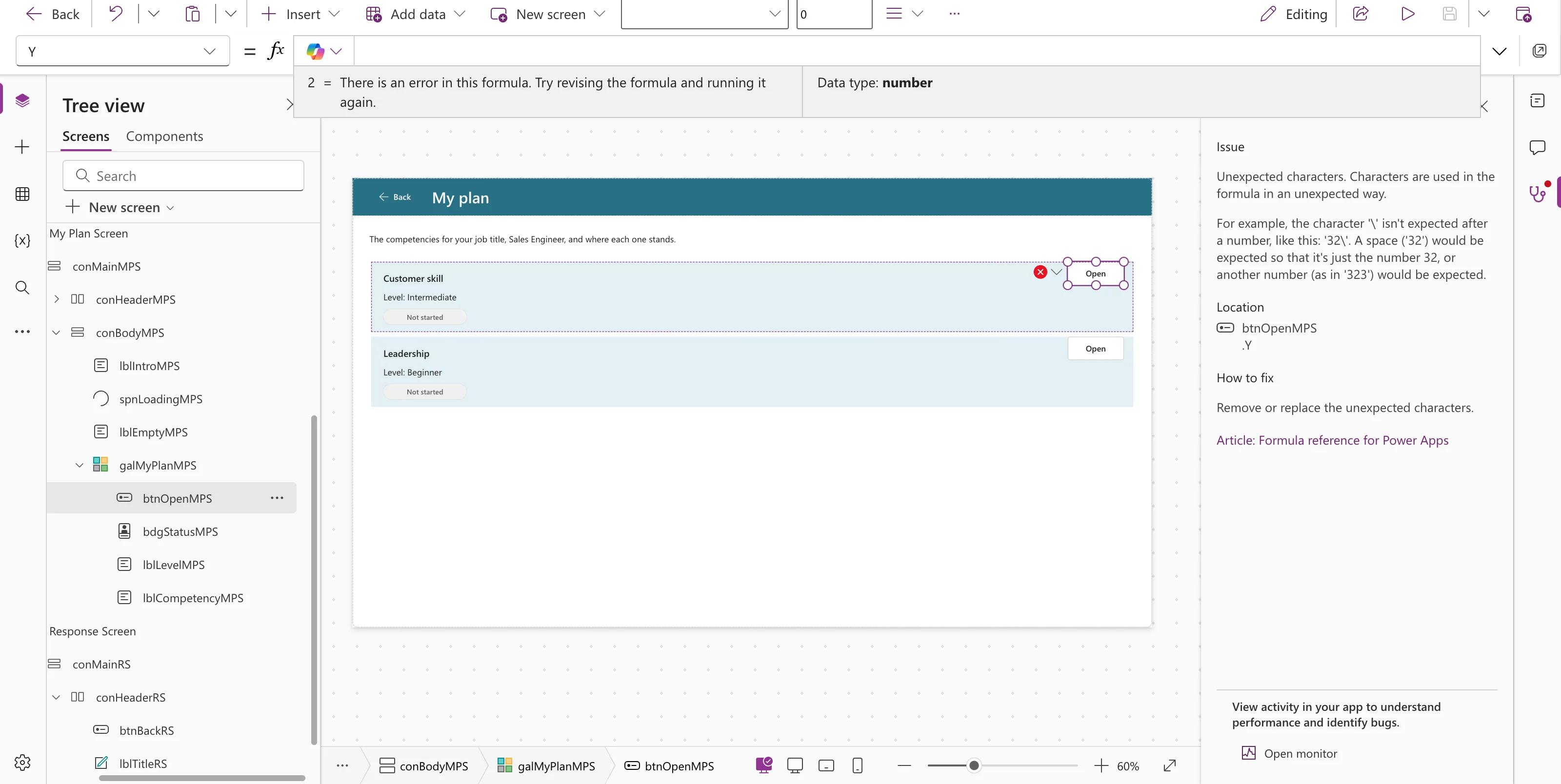Open the Copilot formula assistant icon

click(315, 51)
